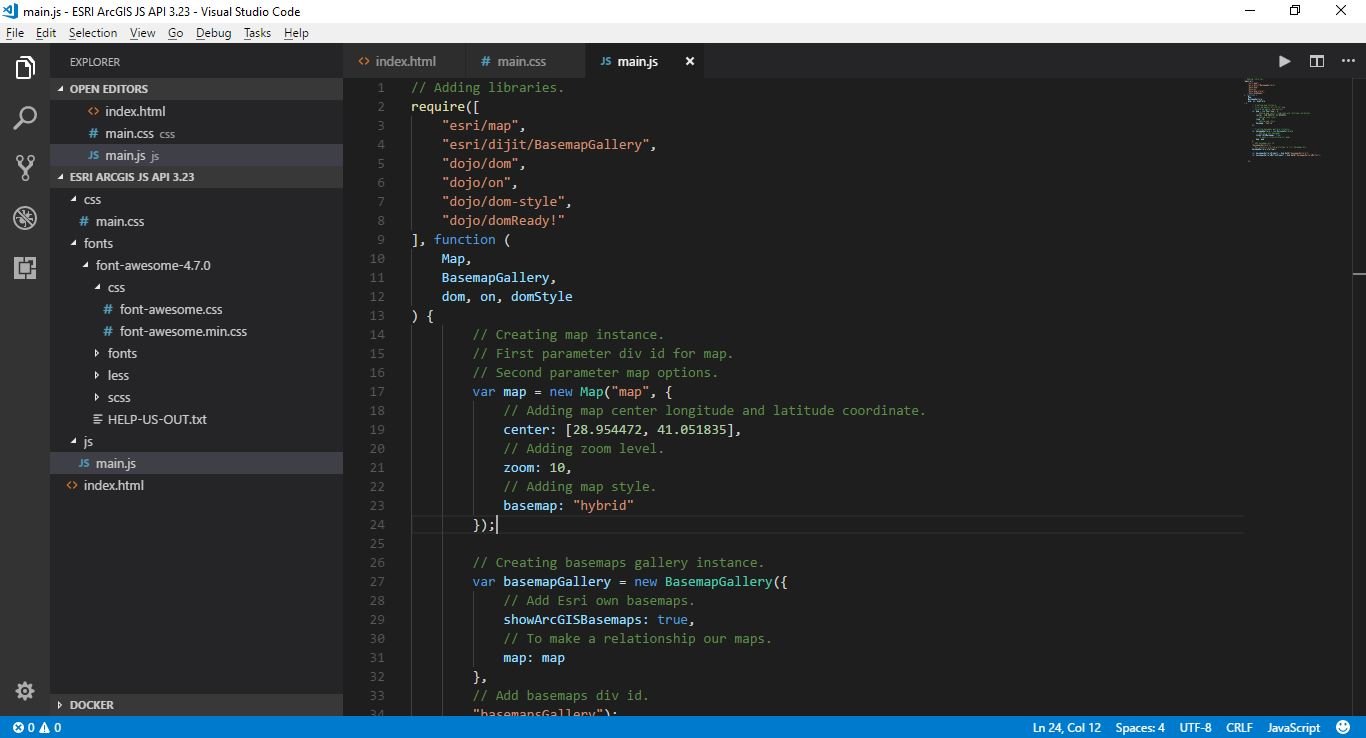Viewport: 1366px width, 738px height.
Task: Select main.js in Open Editors list
Action: pyautogui.click(x=196, y=155)
